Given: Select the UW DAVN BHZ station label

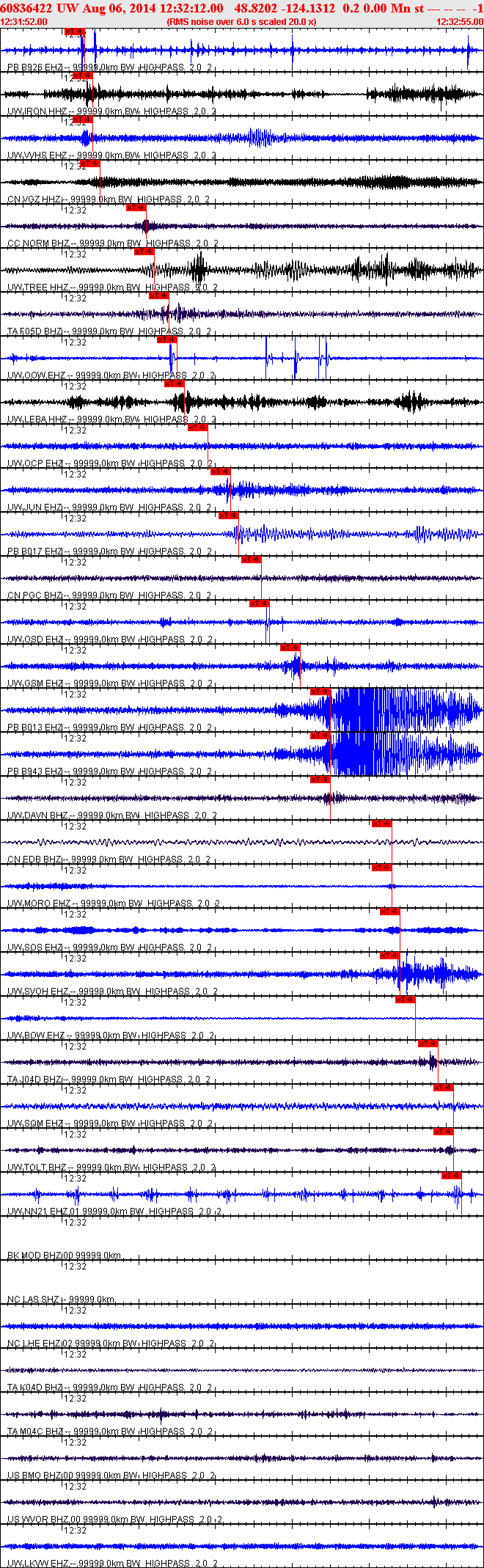Looking at the screenshot, I should [38, 815].
